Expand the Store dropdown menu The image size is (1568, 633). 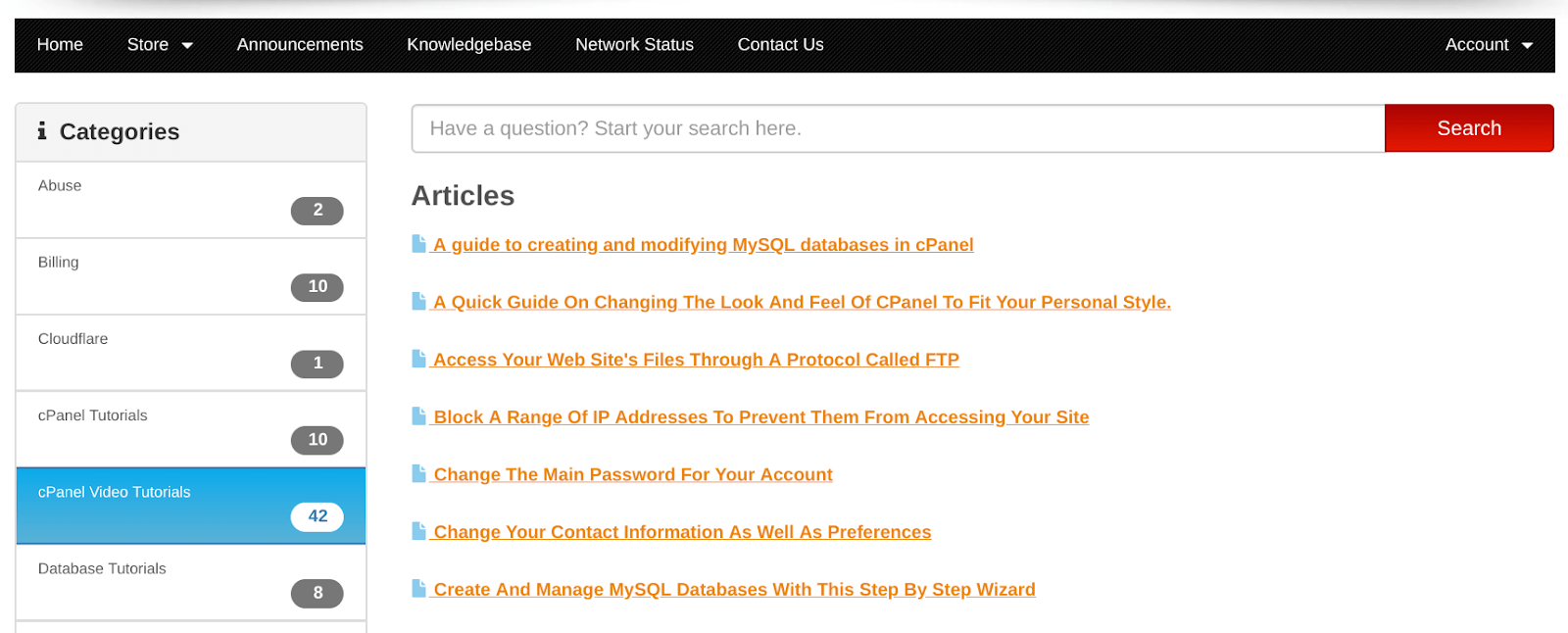160,45
